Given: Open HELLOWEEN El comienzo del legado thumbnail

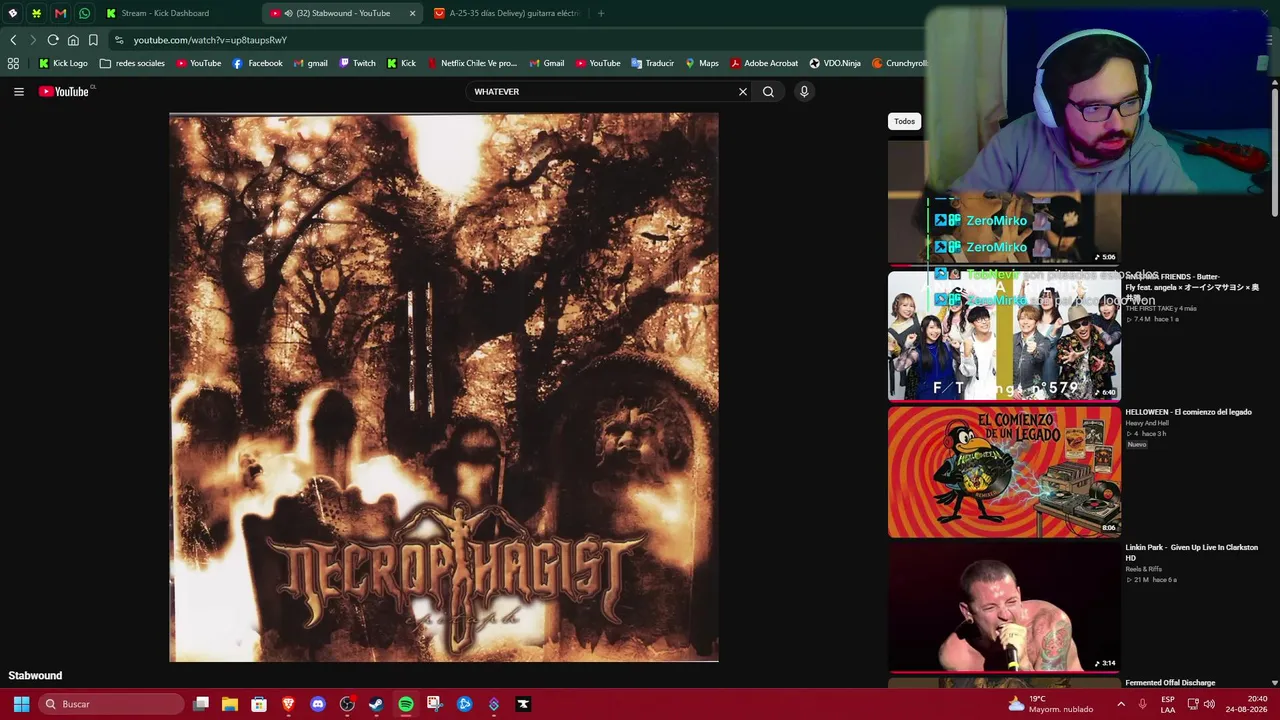Looking at the screenshot, I should (x=1004, y=472).
